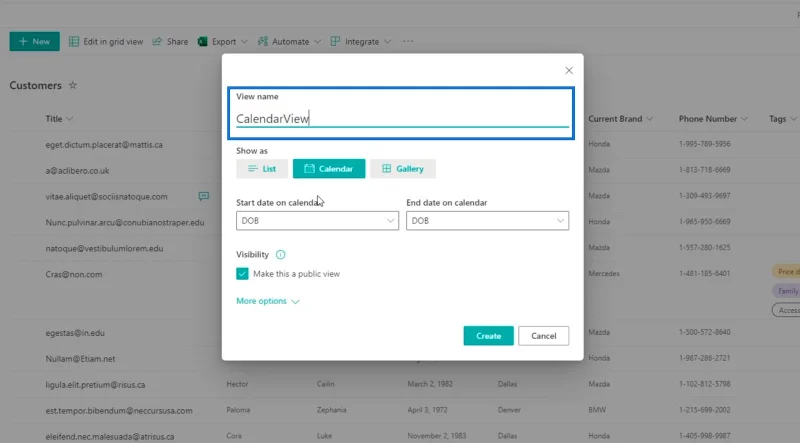Open Edit in grid view
The height and width of the screenshot is (443, 800).
[x=106, y=41]
